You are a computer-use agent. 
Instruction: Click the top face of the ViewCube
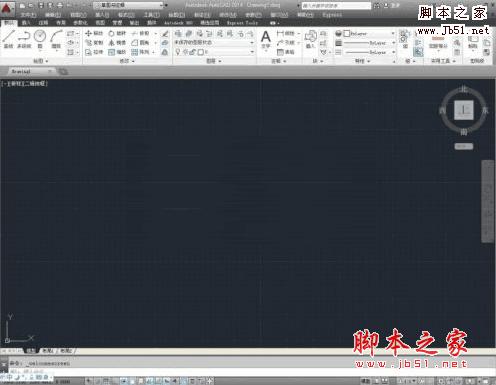464,110
